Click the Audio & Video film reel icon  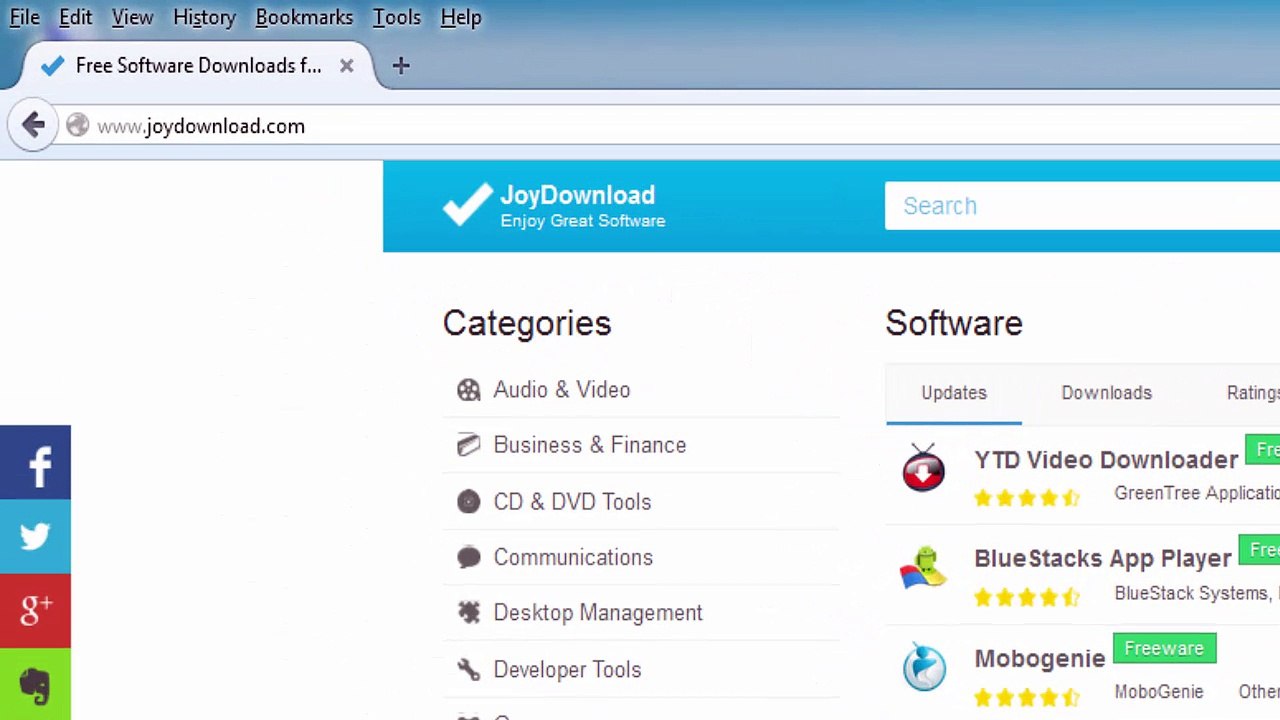tap(468, 390)
